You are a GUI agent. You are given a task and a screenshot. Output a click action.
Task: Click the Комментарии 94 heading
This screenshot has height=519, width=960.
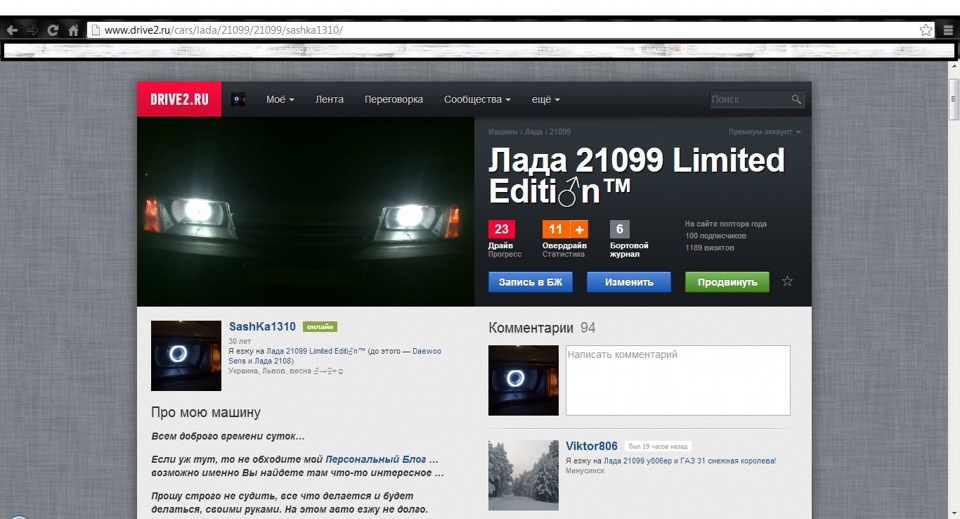(542, 328)
